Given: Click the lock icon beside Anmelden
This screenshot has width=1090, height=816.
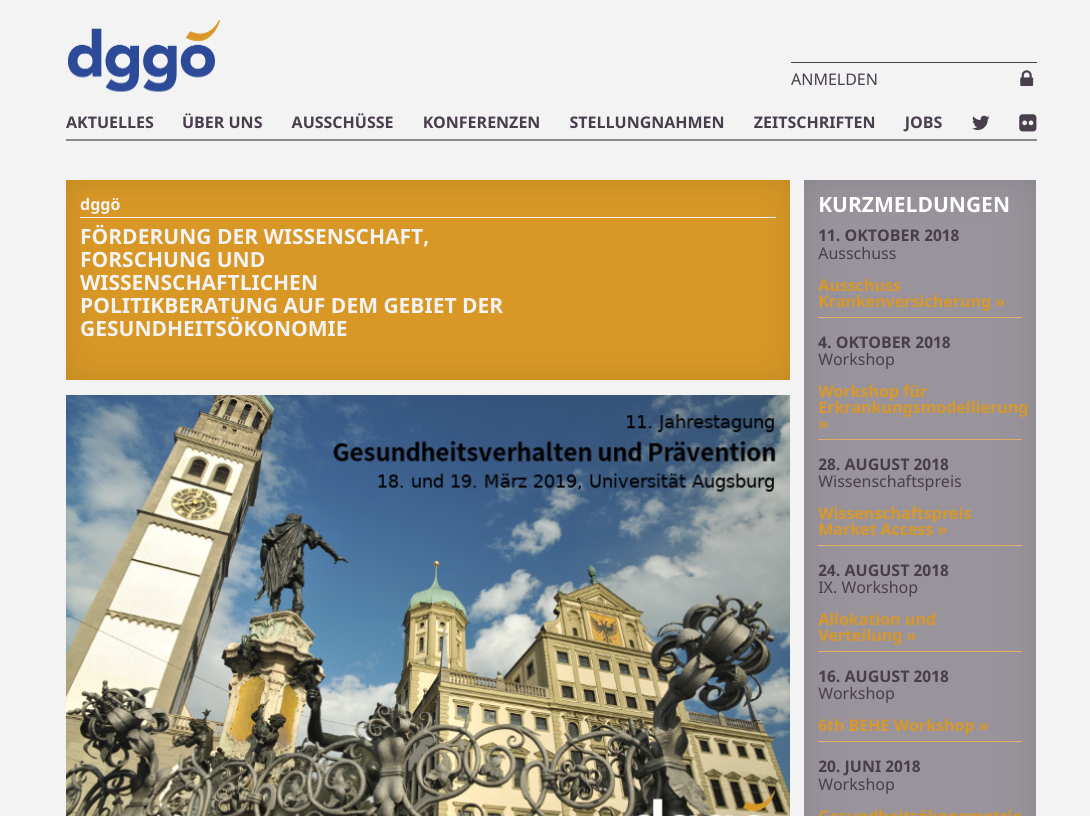Looking at the screenshot, I should [1026, 78].
